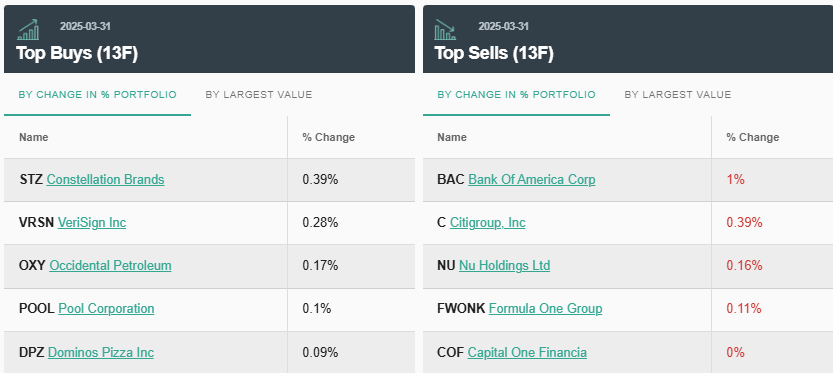Viewport: 833px width, 373px height.
Task: Open the Occidental Petroleum stock page
Action: pyautogui.click(x=110, y=266)
